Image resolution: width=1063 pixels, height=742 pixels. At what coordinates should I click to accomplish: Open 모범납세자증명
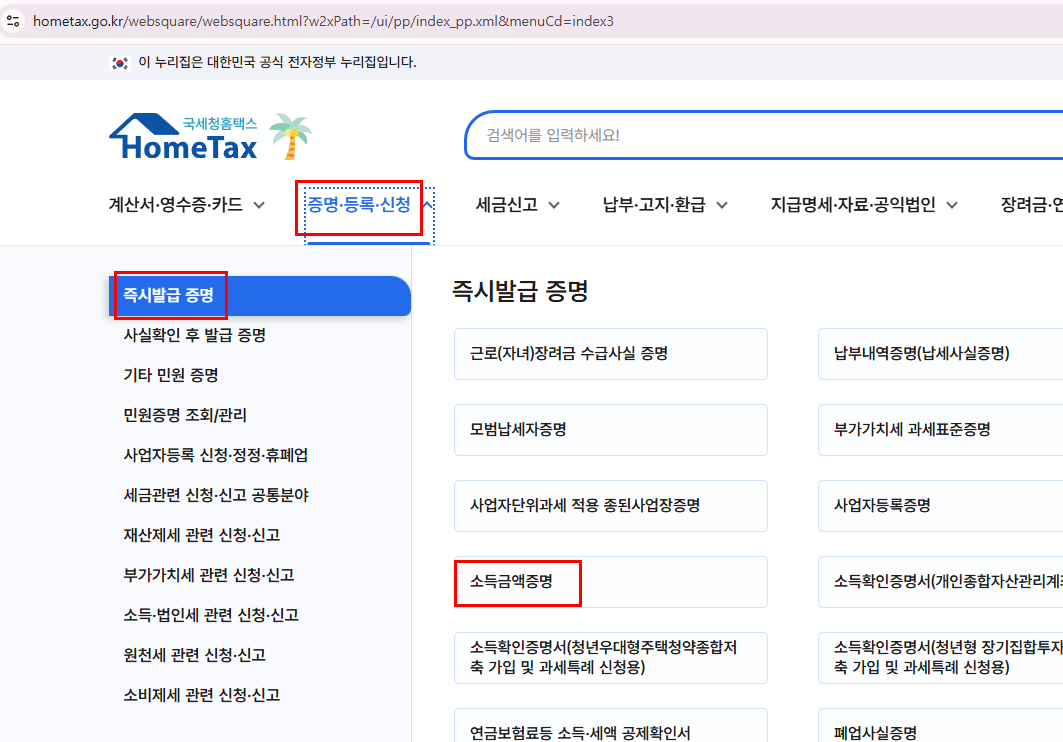tap(611, 430)
